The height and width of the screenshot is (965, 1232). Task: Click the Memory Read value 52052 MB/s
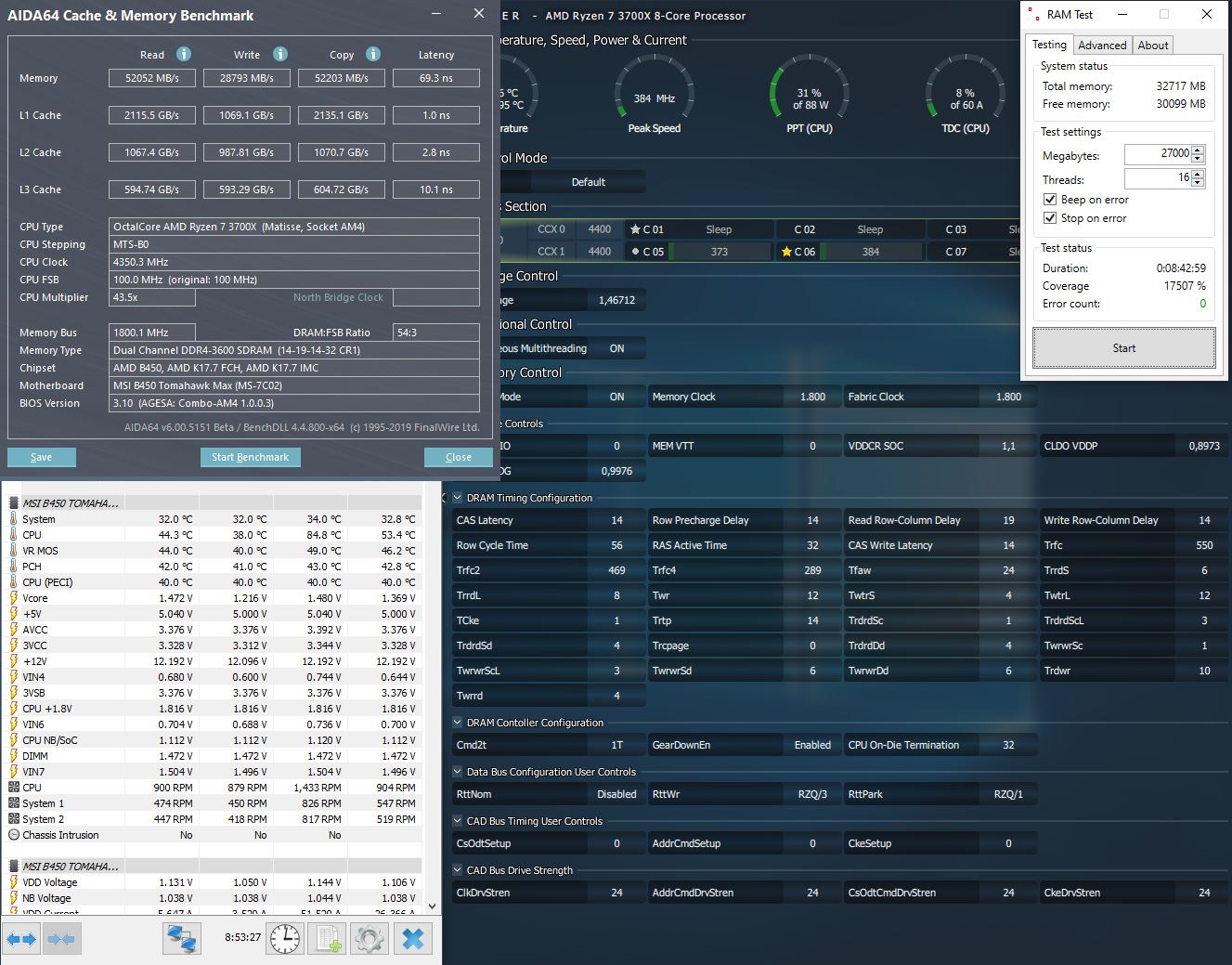click(x=152, y=78)
